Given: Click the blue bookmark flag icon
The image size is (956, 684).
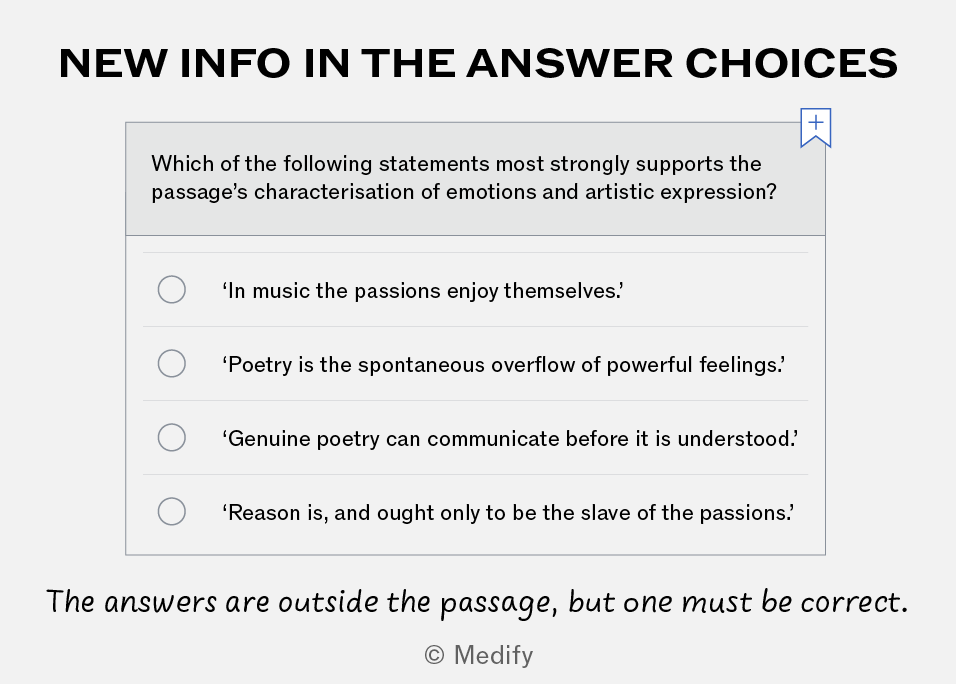Looking at the screenshot, I should click(x=816, y=128).
